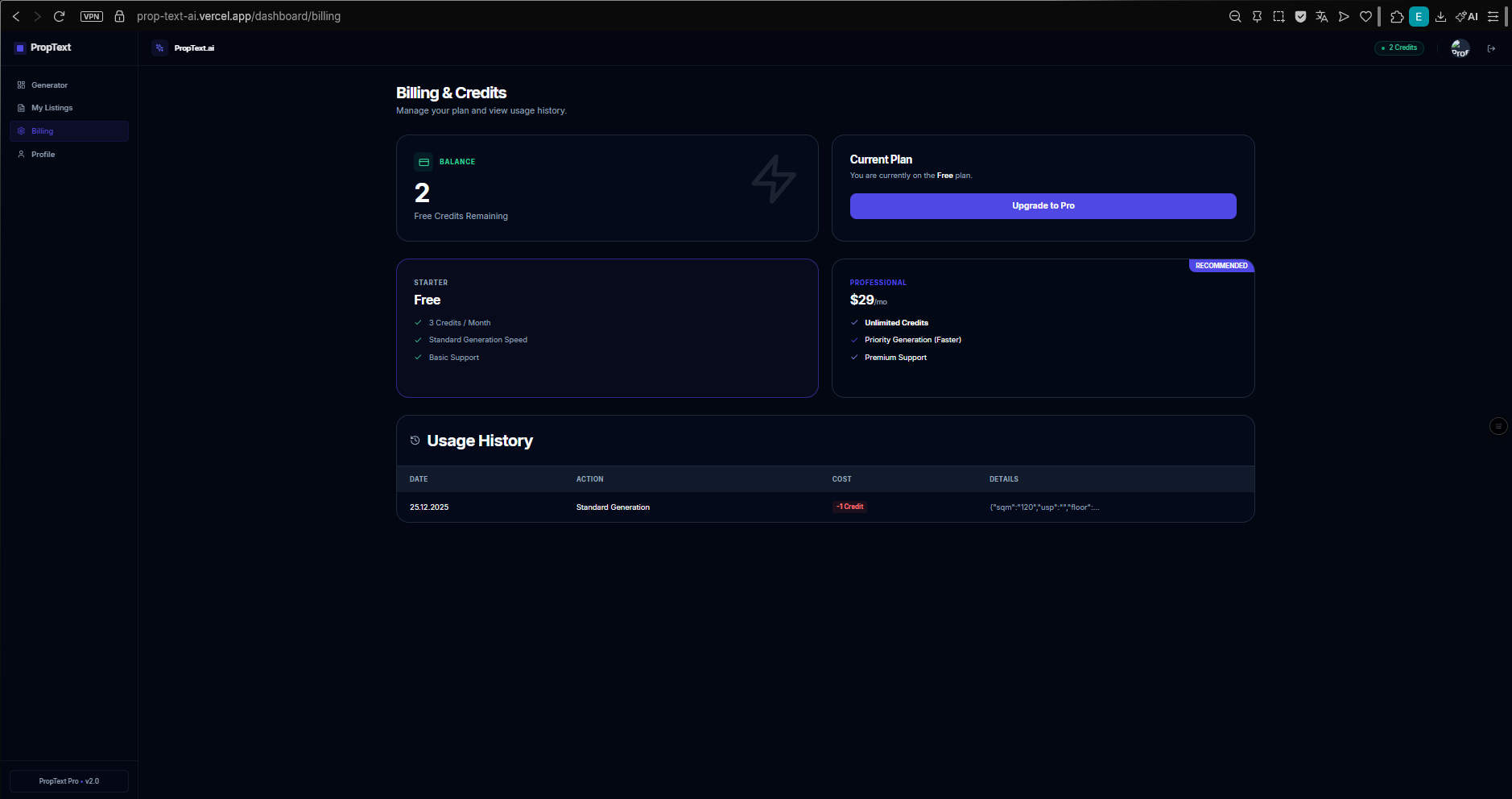Click the logout arrow icon top right
Viewport: 1512px width, 799px height.
(1491, 48)
